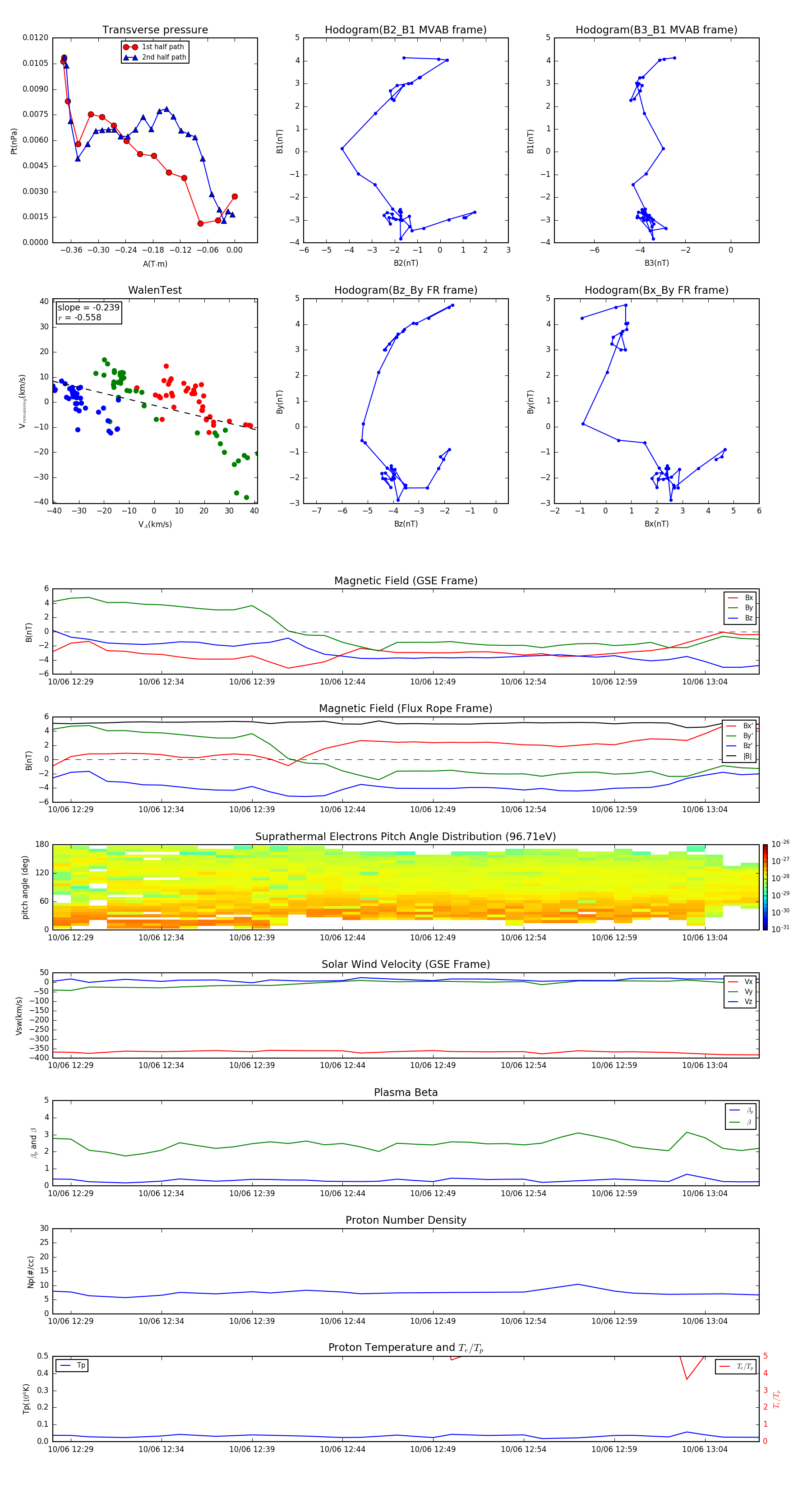Click the '1st half path' legend entry
The height and width of the screenshot is (1489, 812).
(154, 47)
